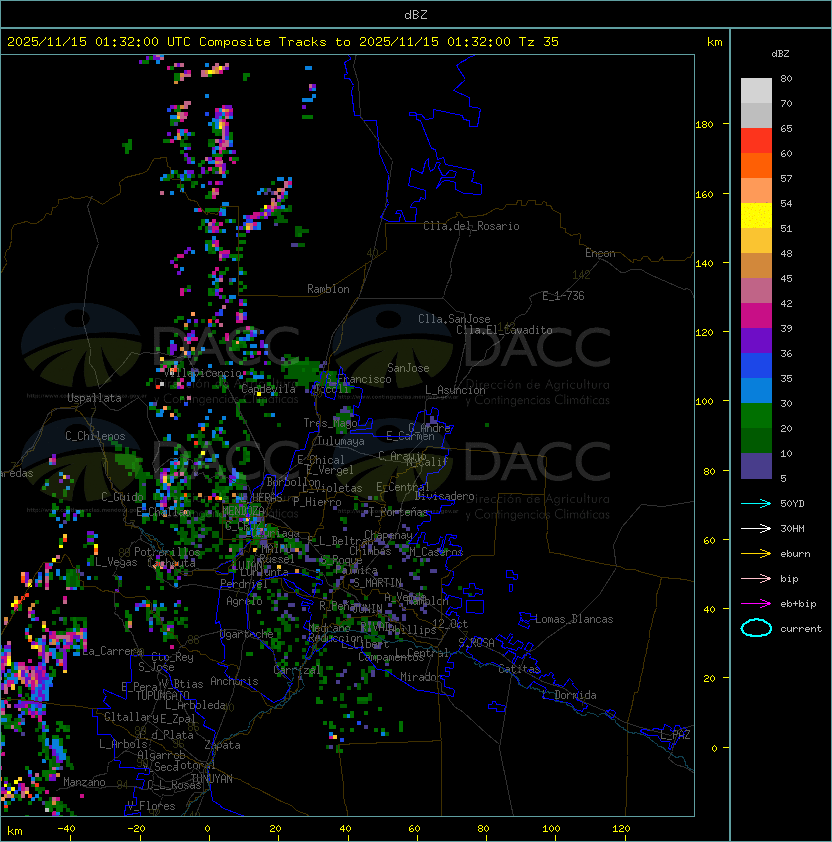832x842 pixels.
Task: Click the yellow eburn arrow icon
Action: click(x=756, y=553)
